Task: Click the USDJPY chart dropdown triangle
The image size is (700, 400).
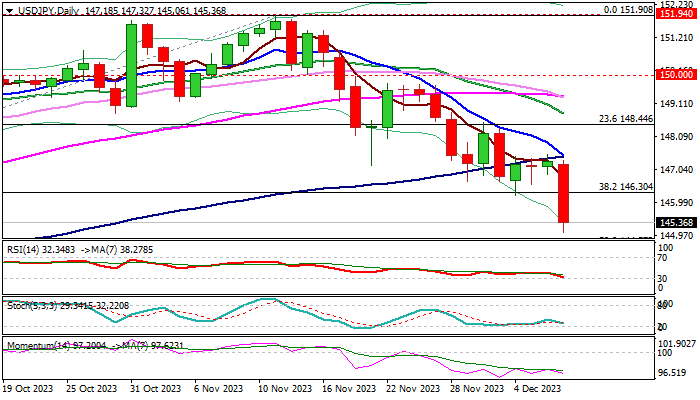Action: click(9, 10)
